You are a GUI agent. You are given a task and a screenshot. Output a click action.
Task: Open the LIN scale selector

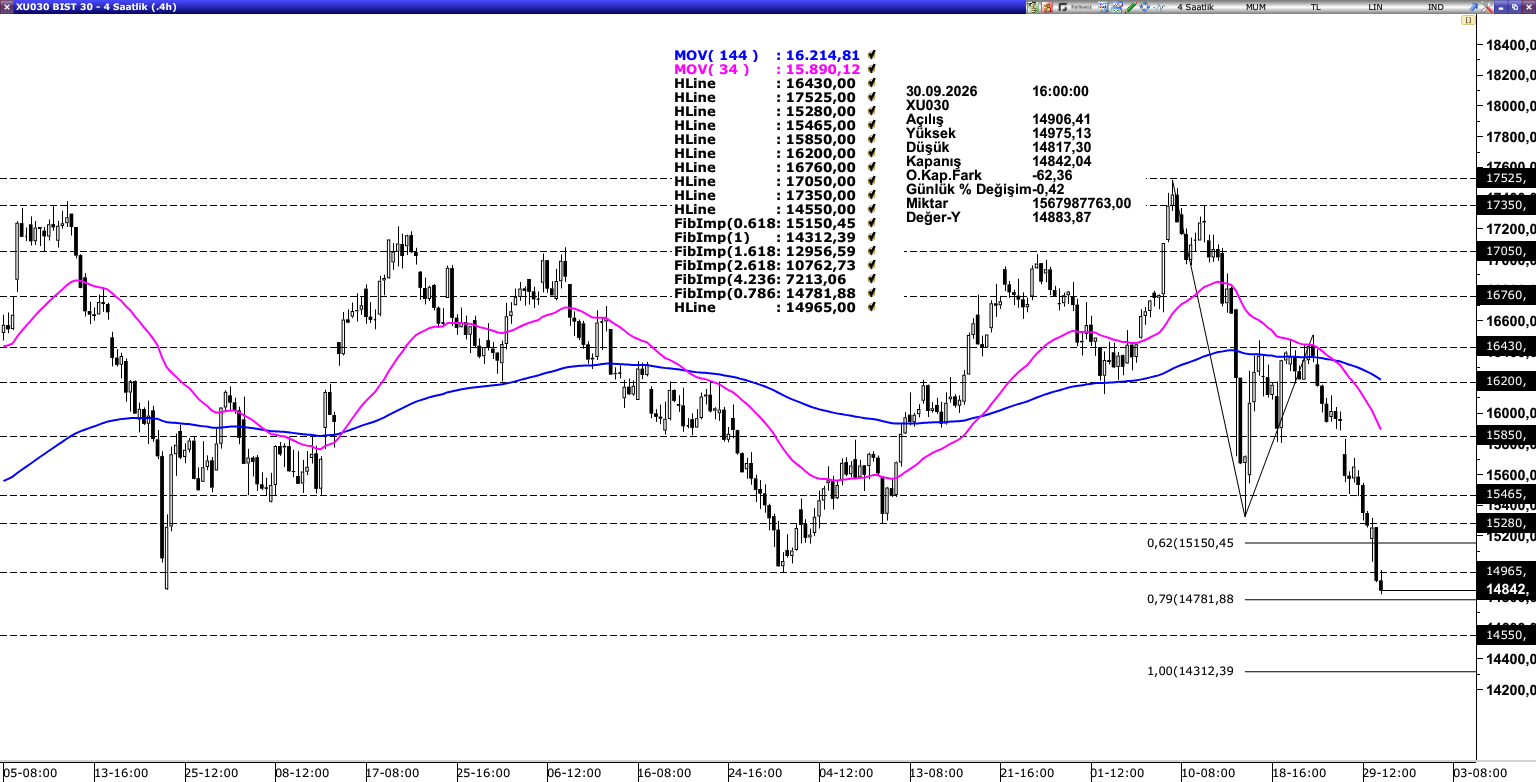coord(1376,7)
